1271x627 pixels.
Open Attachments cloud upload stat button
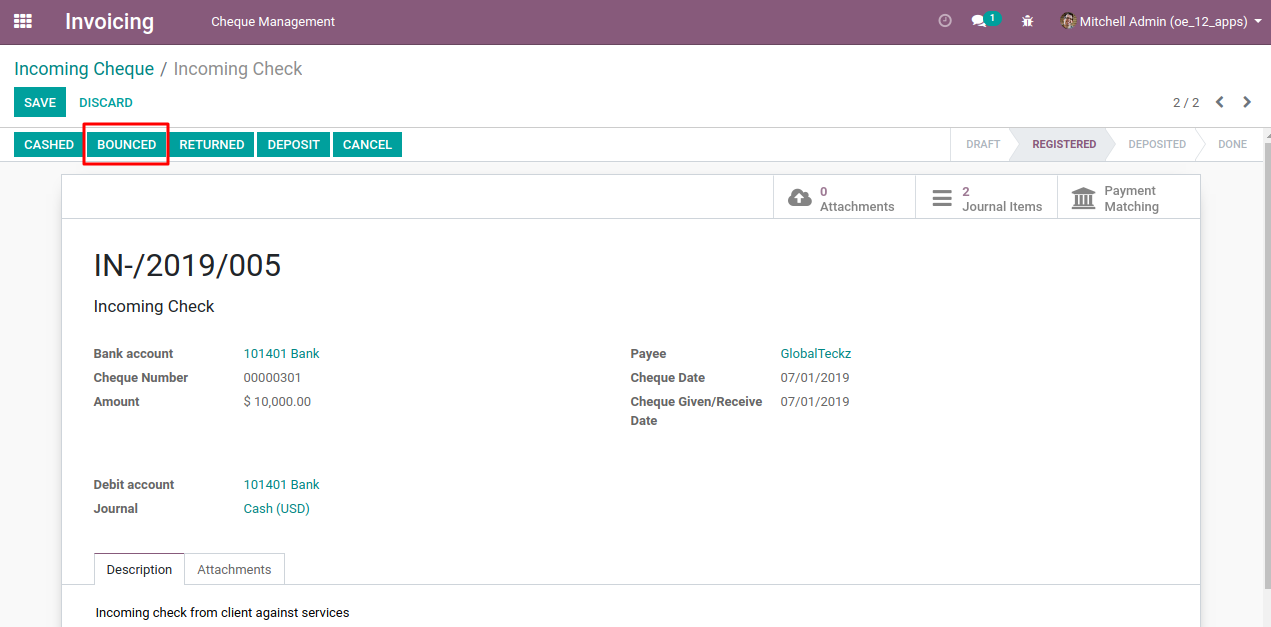coord(844,198)
